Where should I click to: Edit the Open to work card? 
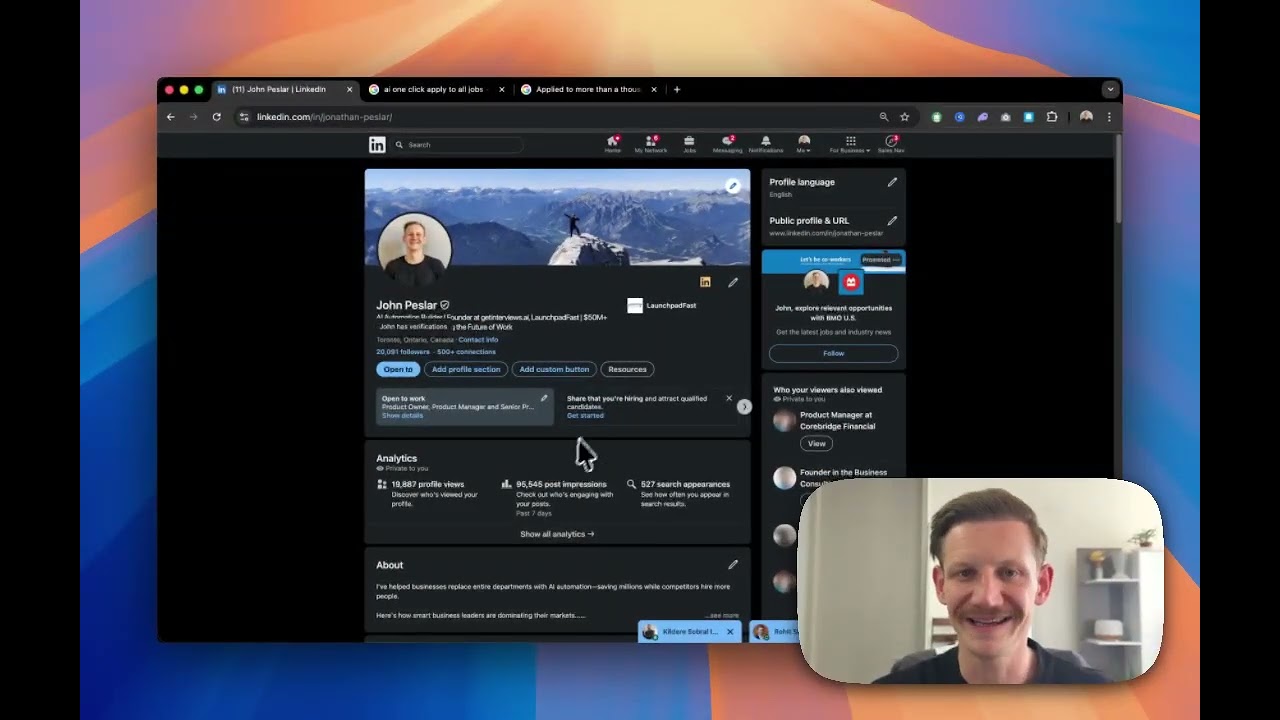click(544, 398)
